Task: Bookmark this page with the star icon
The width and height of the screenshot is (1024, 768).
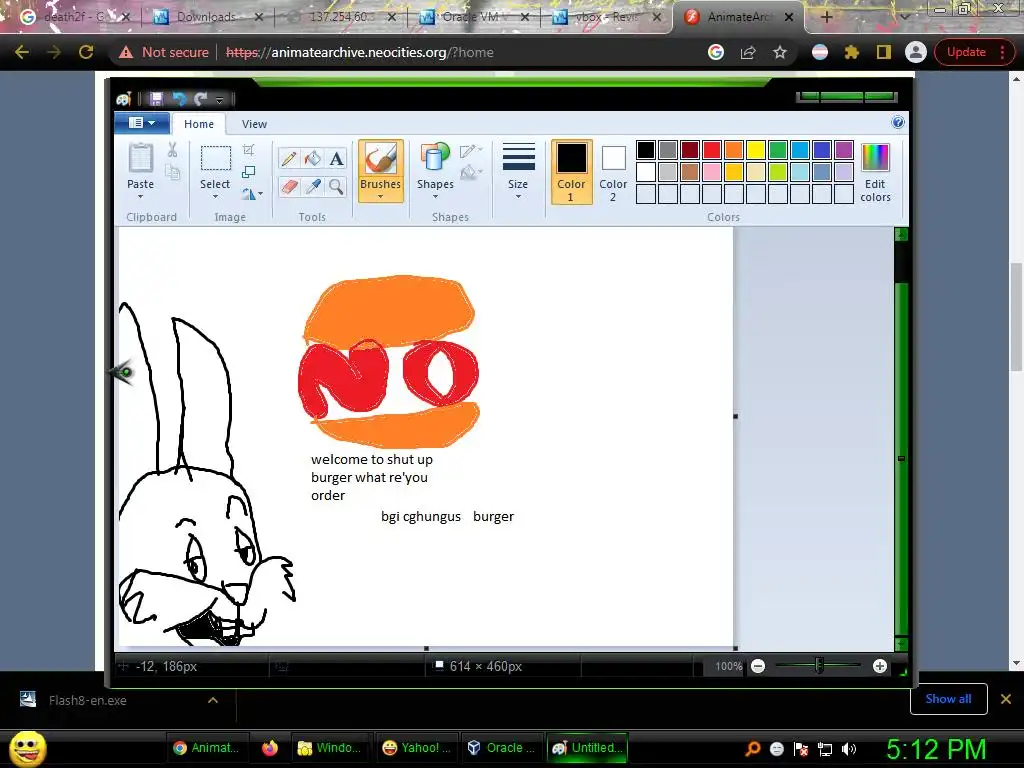Action: (x=780, y=52)
